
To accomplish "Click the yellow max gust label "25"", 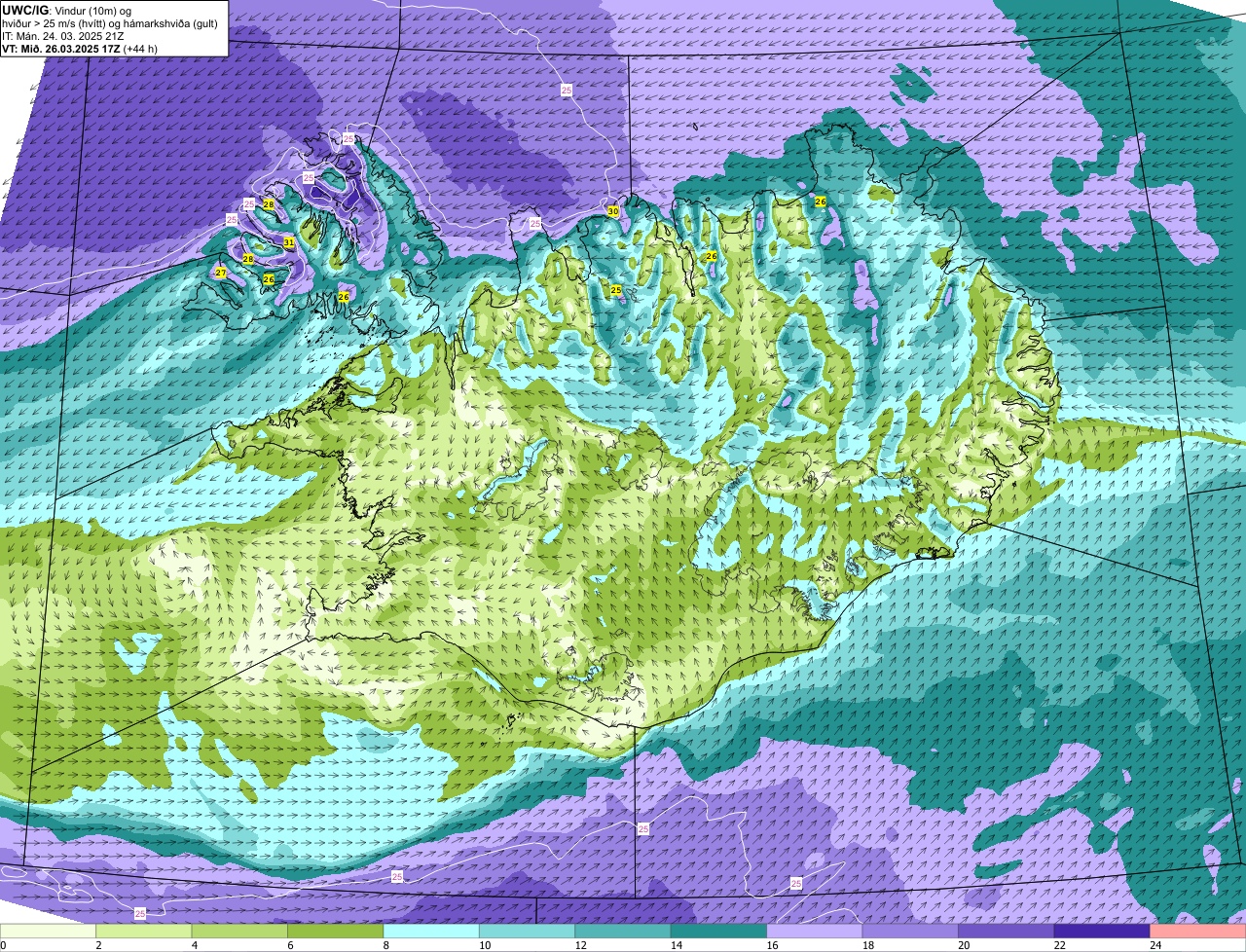I will (616, 290).
